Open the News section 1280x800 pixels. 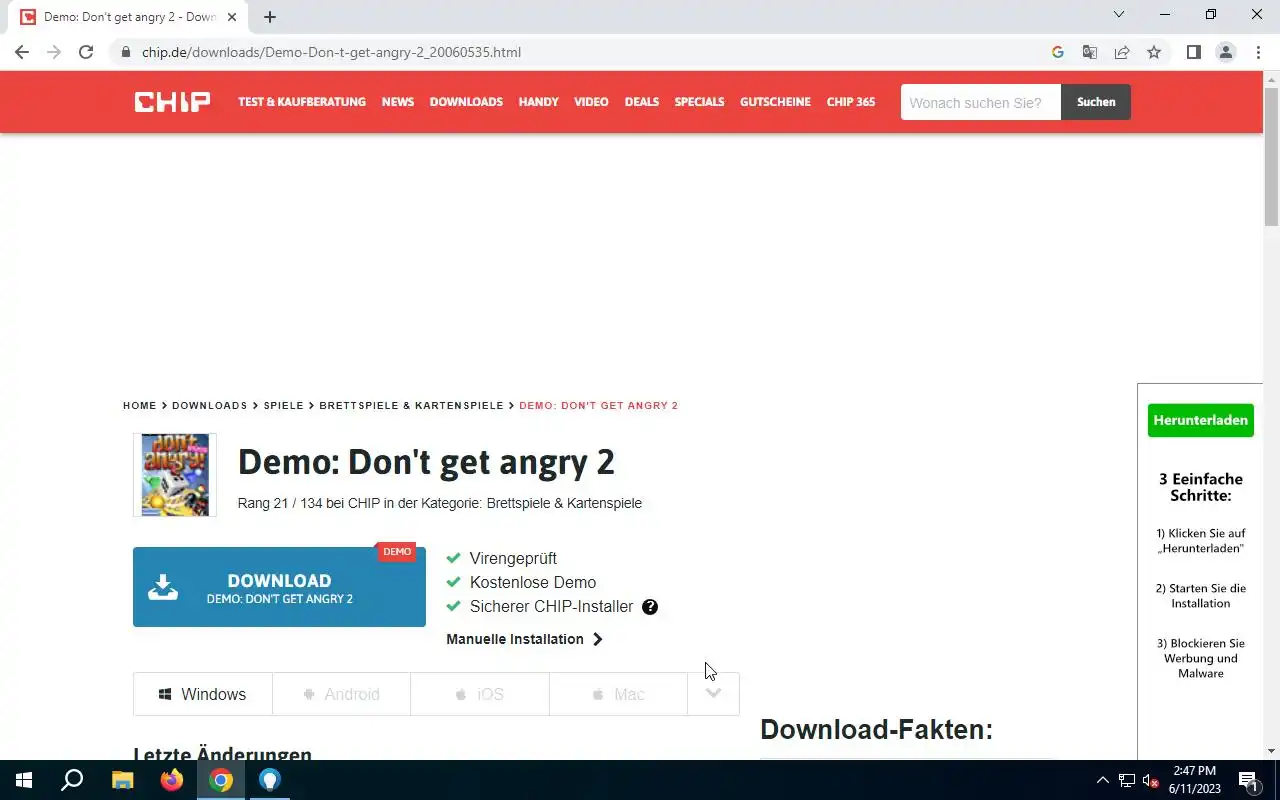coord(398,102)
